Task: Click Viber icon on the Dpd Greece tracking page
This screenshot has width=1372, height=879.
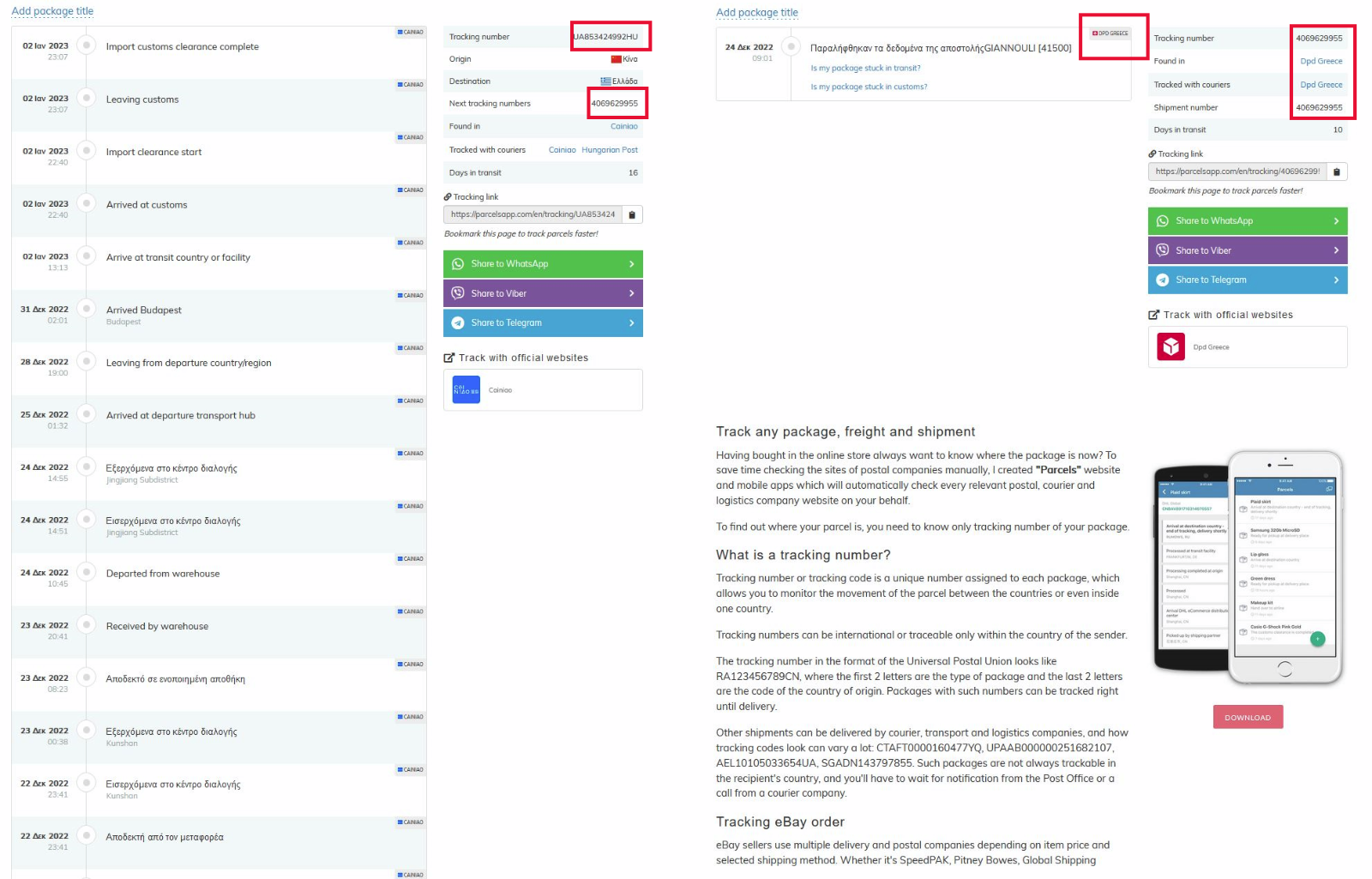Action: [x=1163, y=250]
